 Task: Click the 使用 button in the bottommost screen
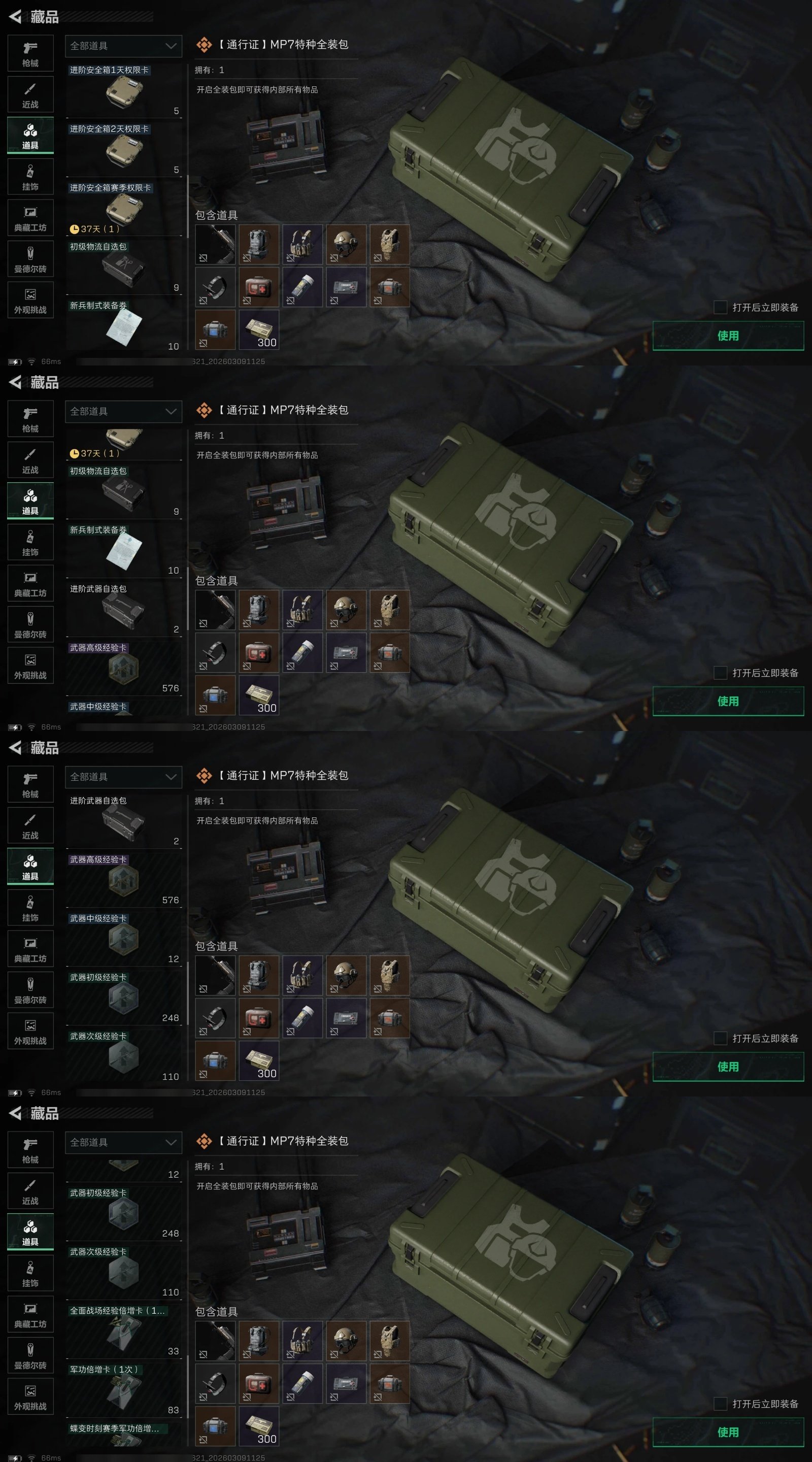pyautogui.click(x=728, y=1432)
